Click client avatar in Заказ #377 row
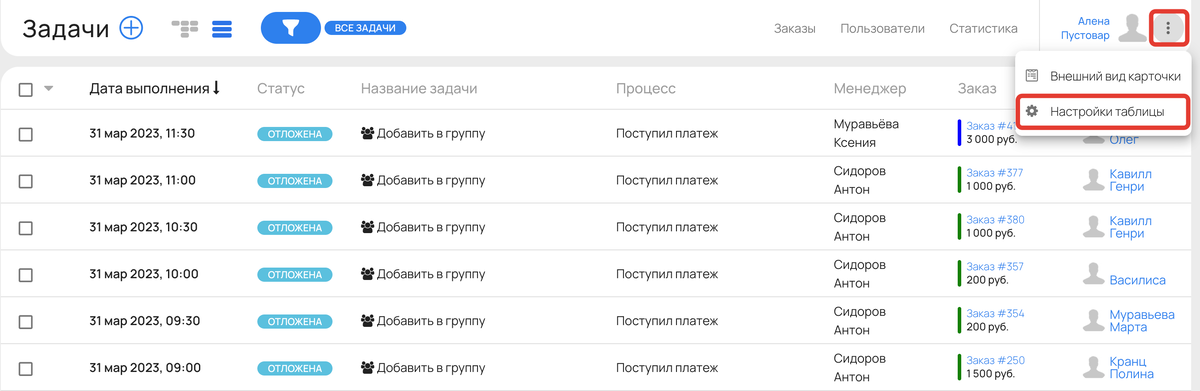Image resolution: width=1200 pixels, height=391 pixels. coord(1094,180)
